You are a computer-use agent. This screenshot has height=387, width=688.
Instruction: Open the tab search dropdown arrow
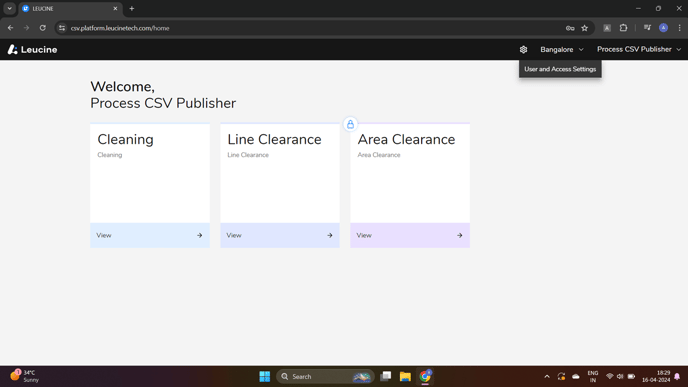(10, 8)
